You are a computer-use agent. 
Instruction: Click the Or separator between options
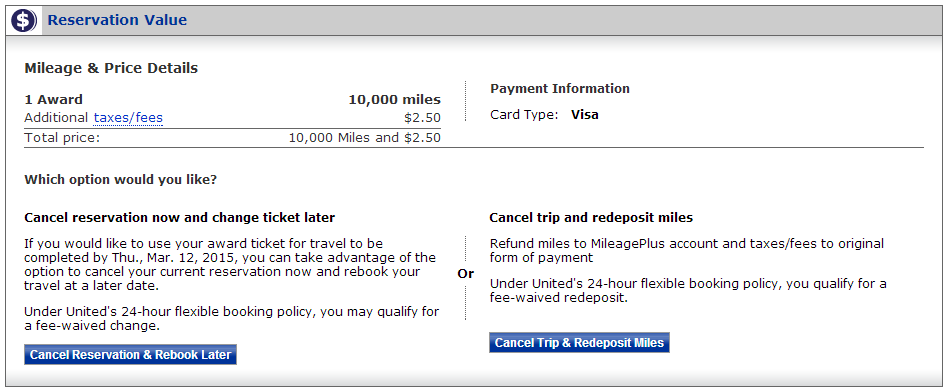coord(466,274)
